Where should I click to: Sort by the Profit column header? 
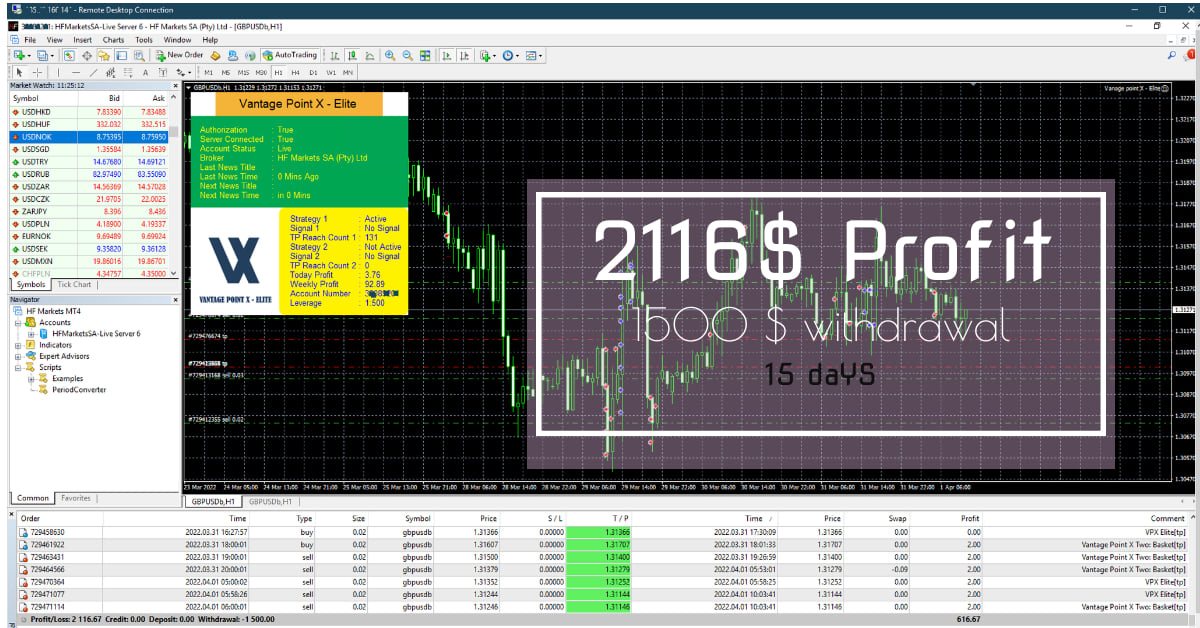pos(970,519)
